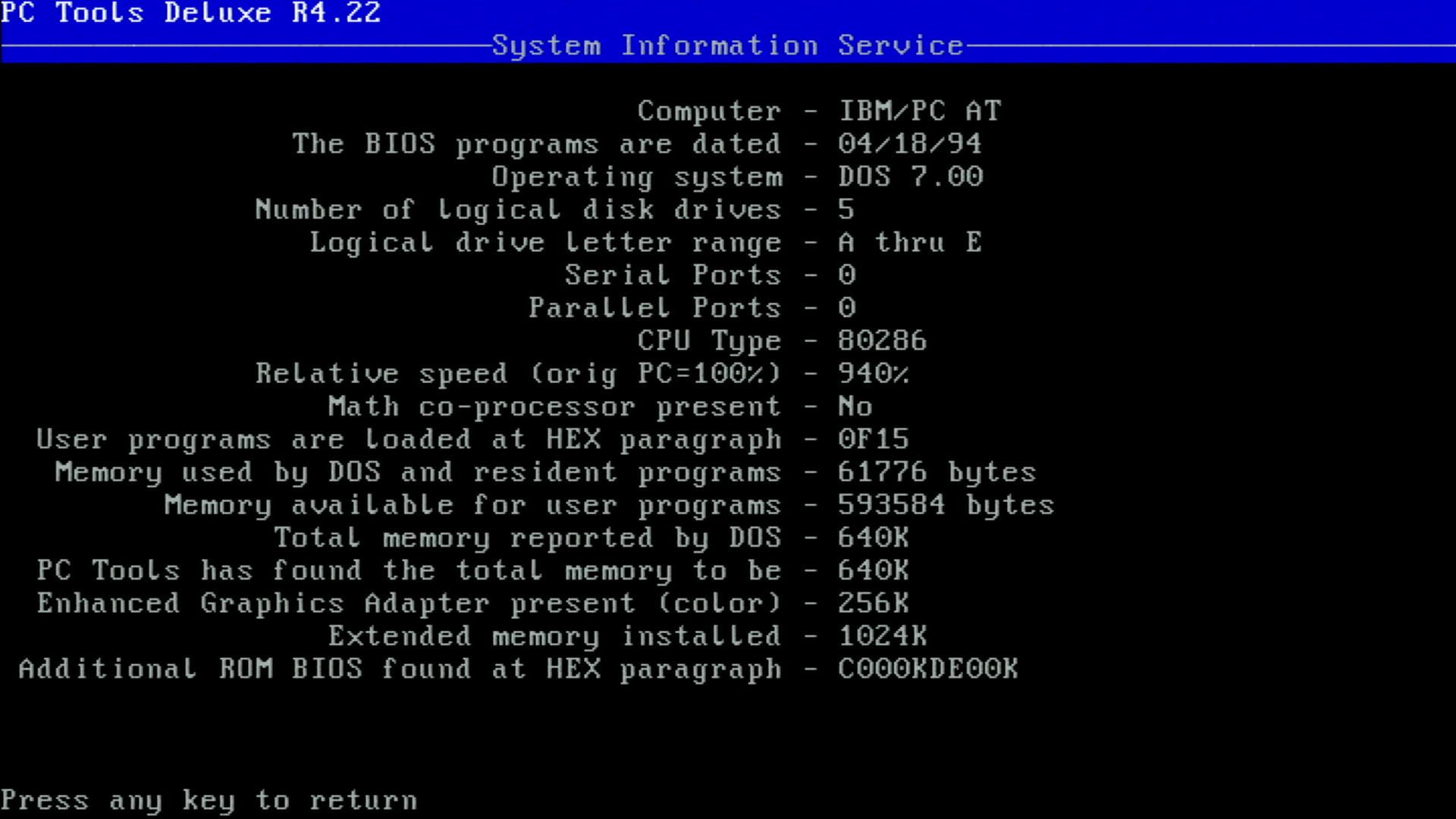Click 'PC Tools has found the total memory to be'
Viewport: 1456px width, 819px height.
click(x=409, y=570)
